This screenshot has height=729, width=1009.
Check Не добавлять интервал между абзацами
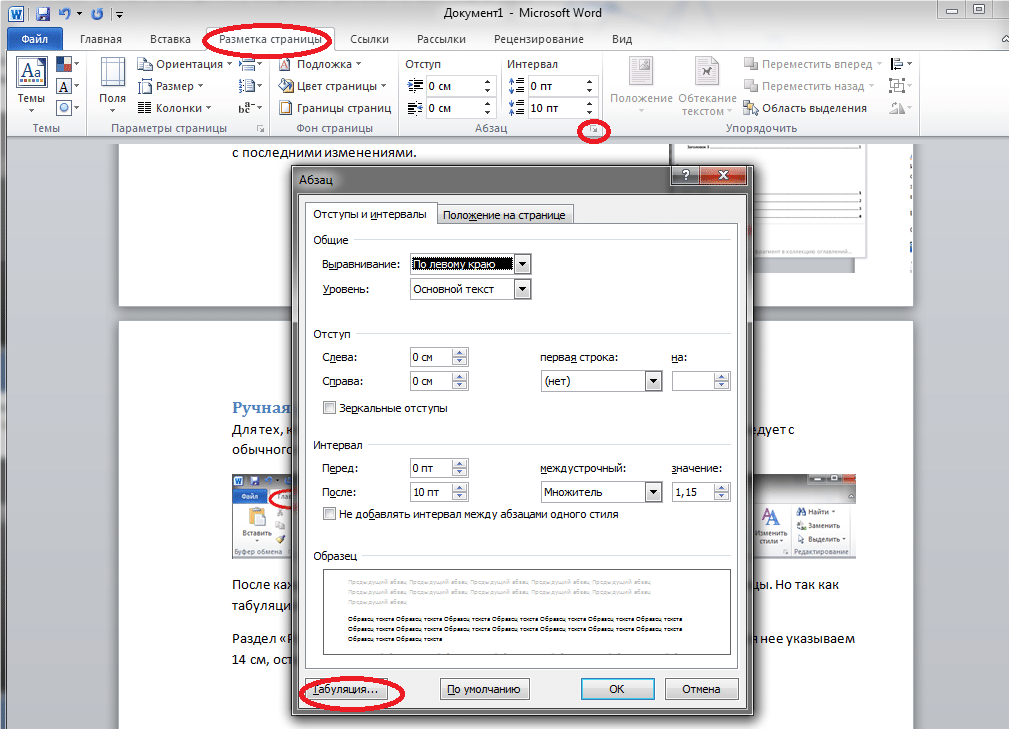(329, 513)
